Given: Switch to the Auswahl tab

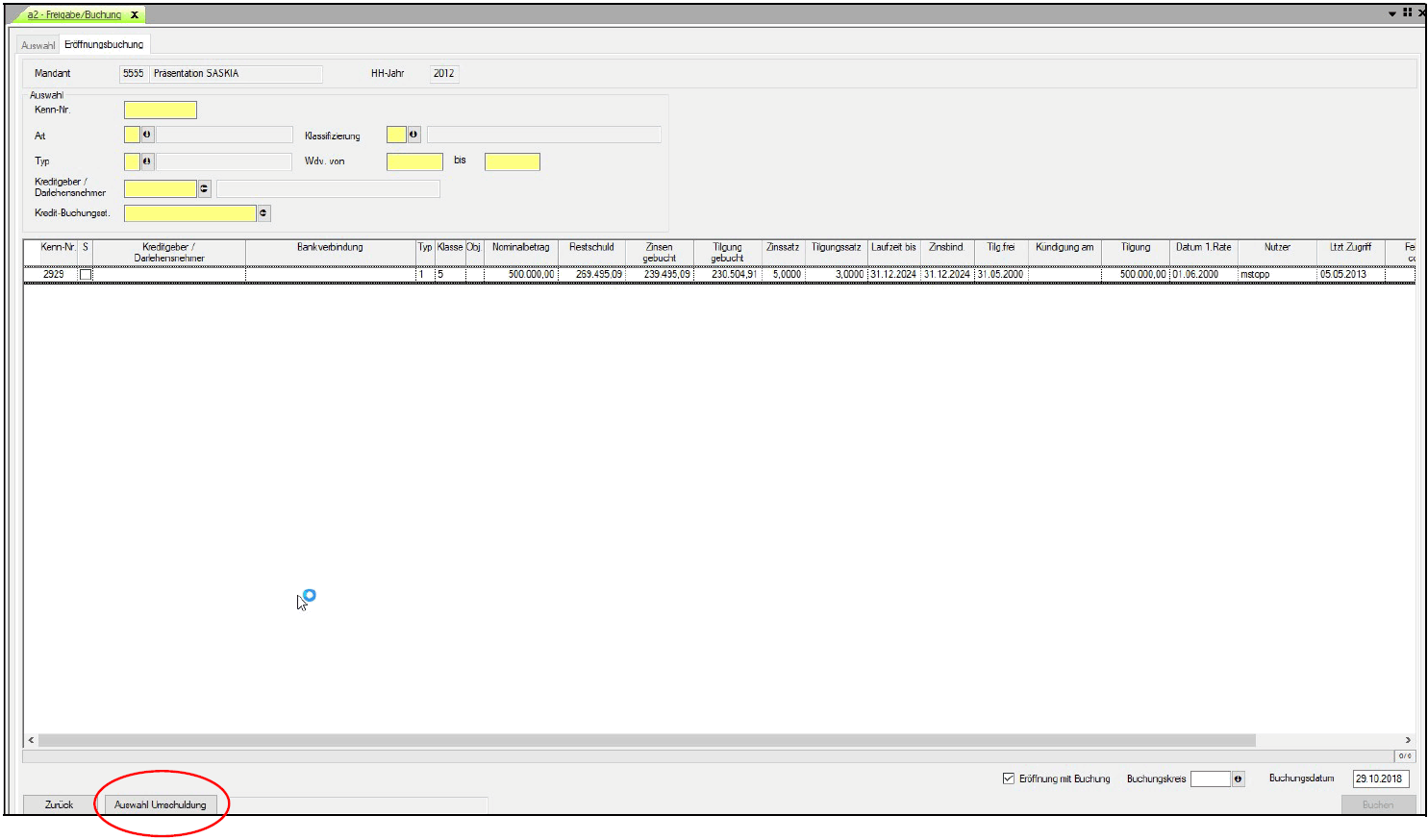Looking at the screenshot, I should coord(38,45).
